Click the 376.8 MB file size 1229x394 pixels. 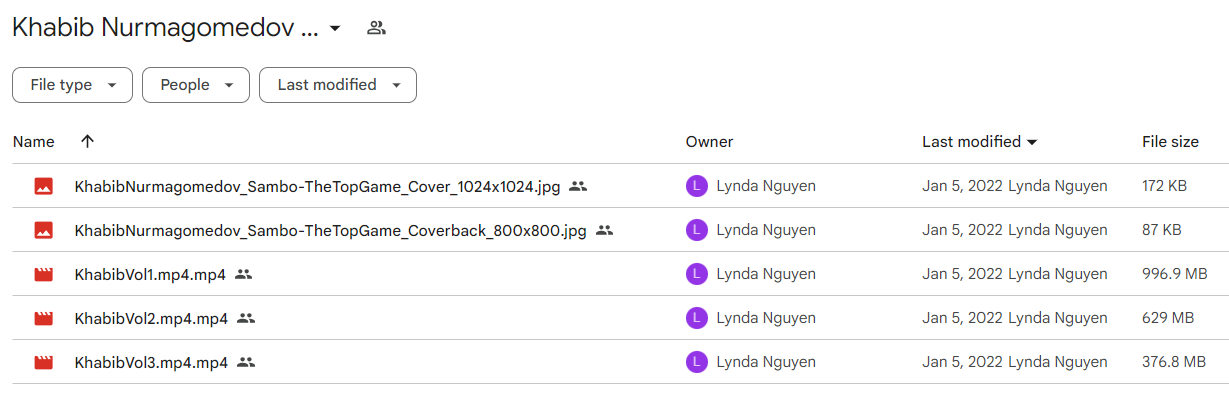tap(1174, 362)
